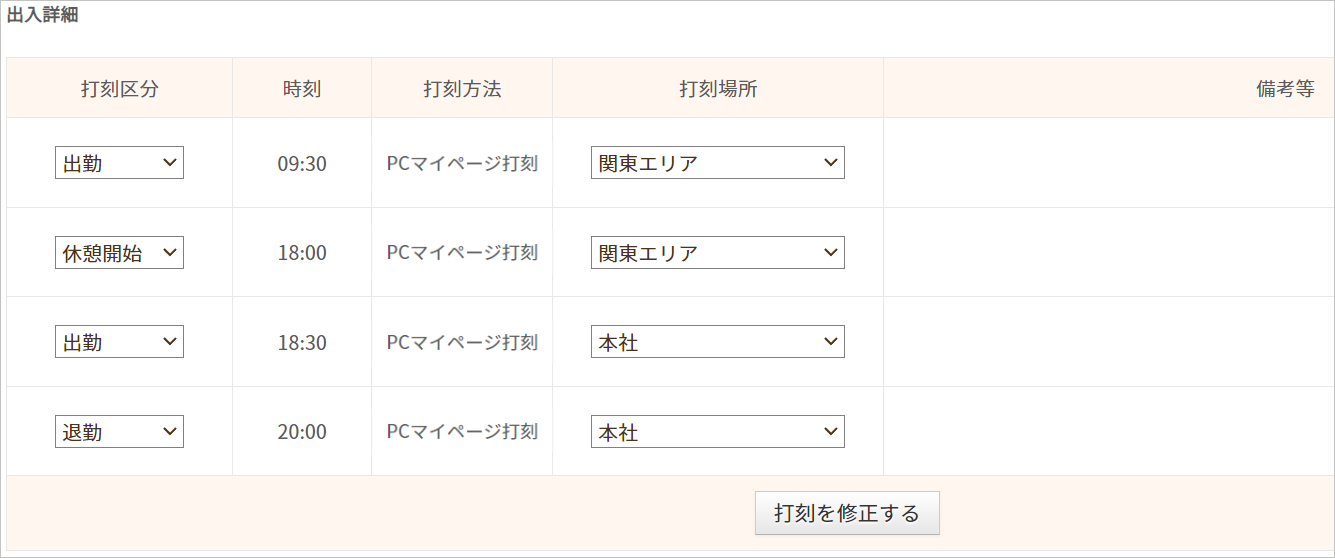
Task: Open the 出勤 dropdown in the 09:30 row
Action: click(x=119, y=163)
